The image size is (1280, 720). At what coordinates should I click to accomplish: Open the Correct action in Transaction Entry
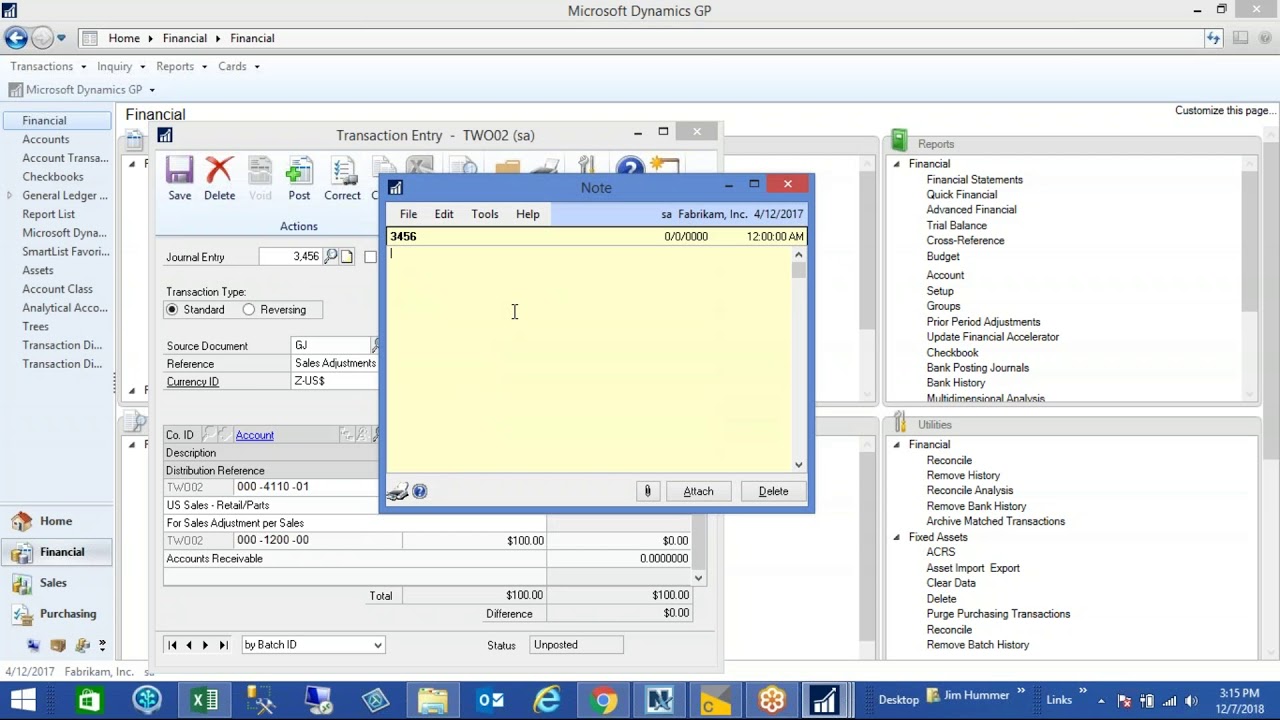342,179
